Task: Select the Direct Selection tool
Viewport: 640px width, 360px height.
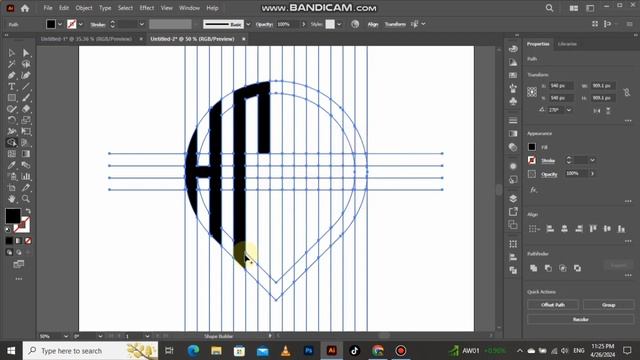Action: coord(26,53)
